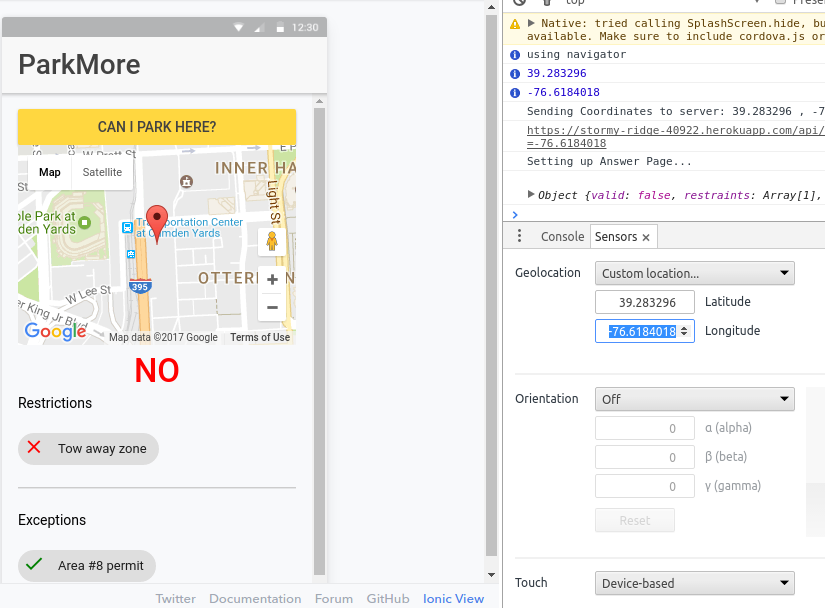The width and height of the screenshot is (825, 608).
Task: Click the info icon beside 'using navigator'
Action: (515, 55)
